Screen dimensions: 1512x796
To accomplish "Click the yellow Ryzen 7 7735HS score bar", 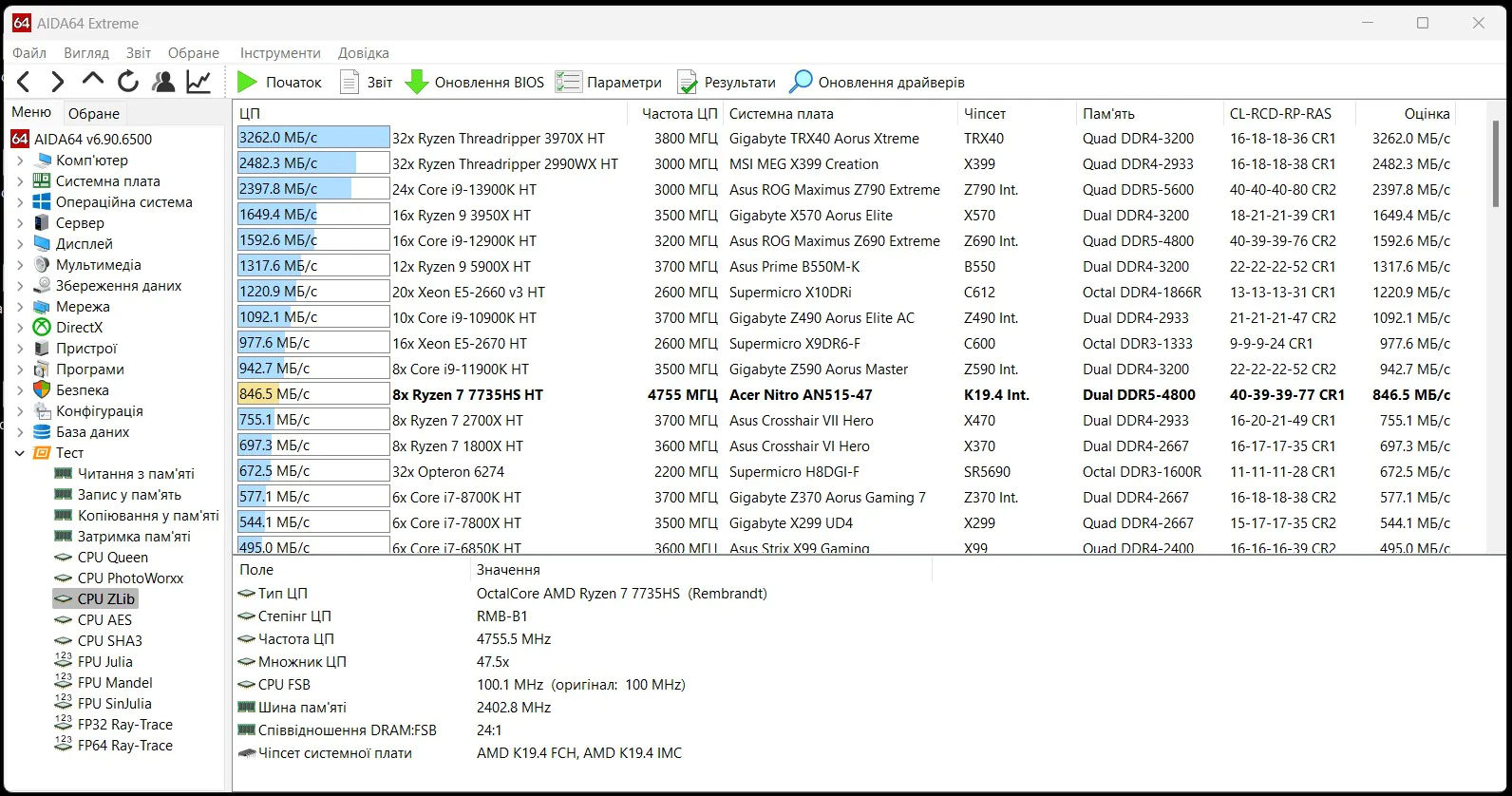I will point(313,394).
